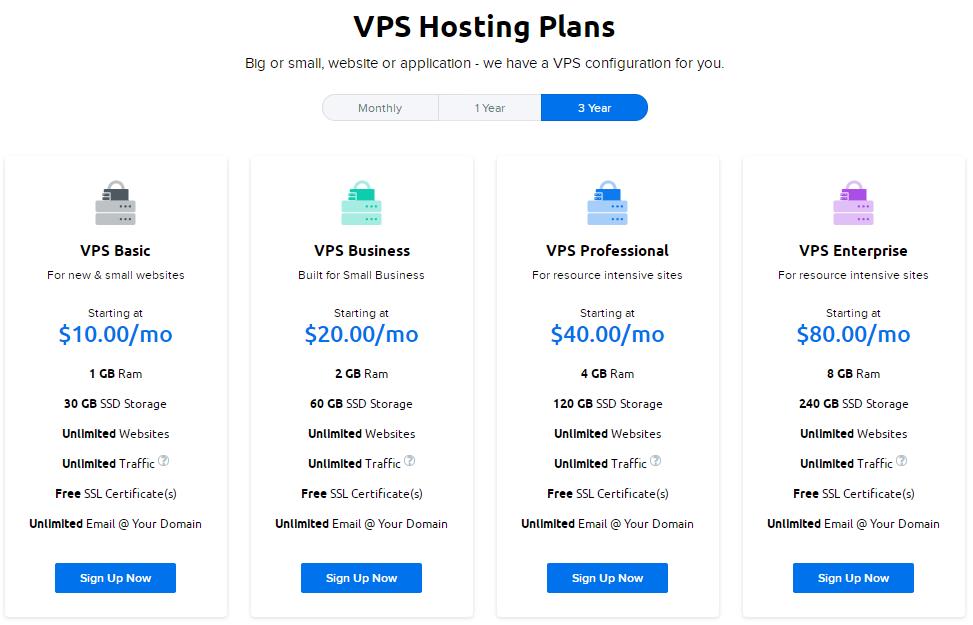
Task: Click the traffic info icon in VPS Professional
Action: click(x=655, y=460)
